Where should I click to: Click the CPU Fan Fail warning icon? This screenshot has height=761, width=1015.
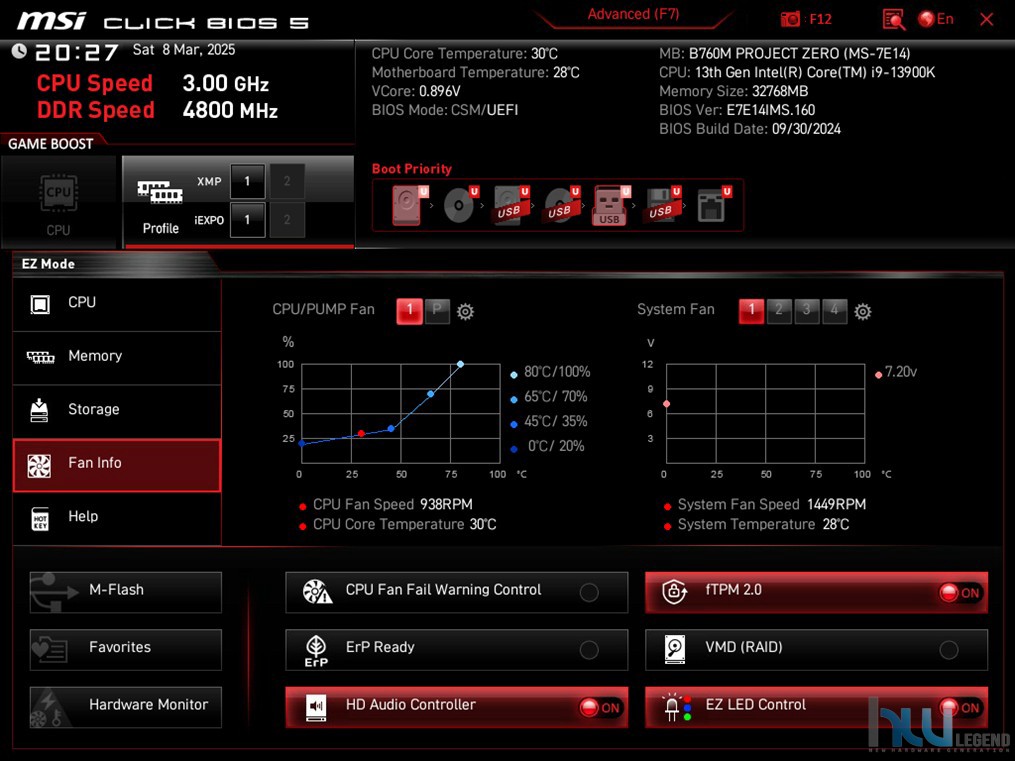click(x=317, y=591)
